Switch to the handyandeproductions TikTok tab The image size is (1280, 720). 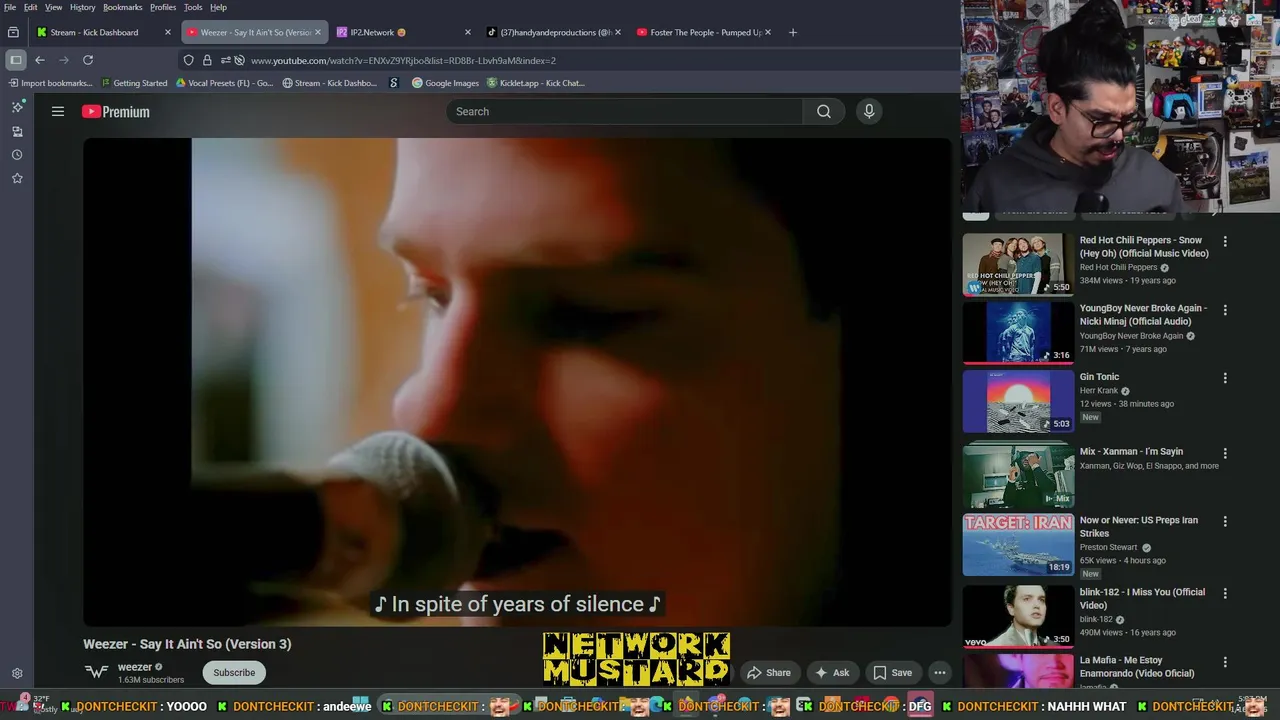(550, 32)
